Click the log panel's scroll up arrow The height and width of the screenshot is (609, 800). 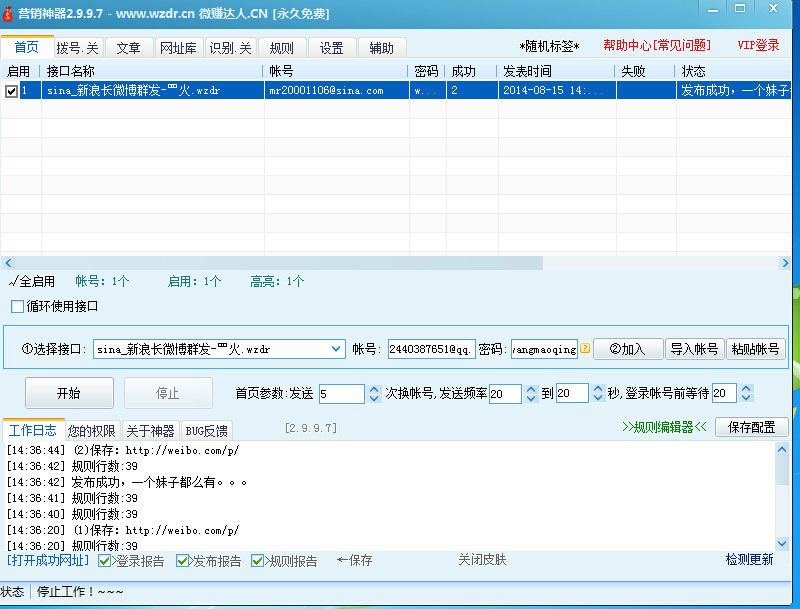click(781, 449)
